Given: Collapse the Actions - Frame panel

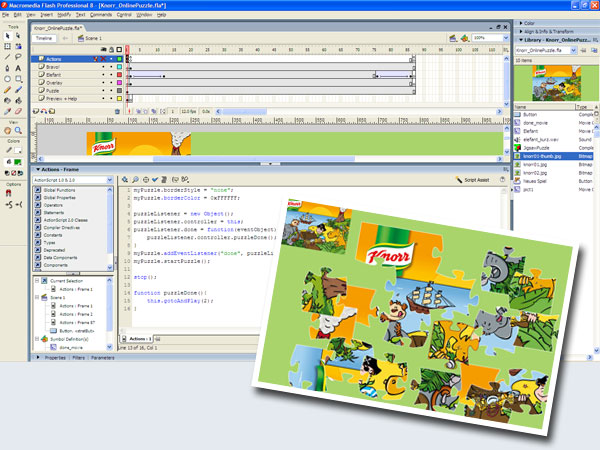Looking at the screenshot, I should coord(38,169).
